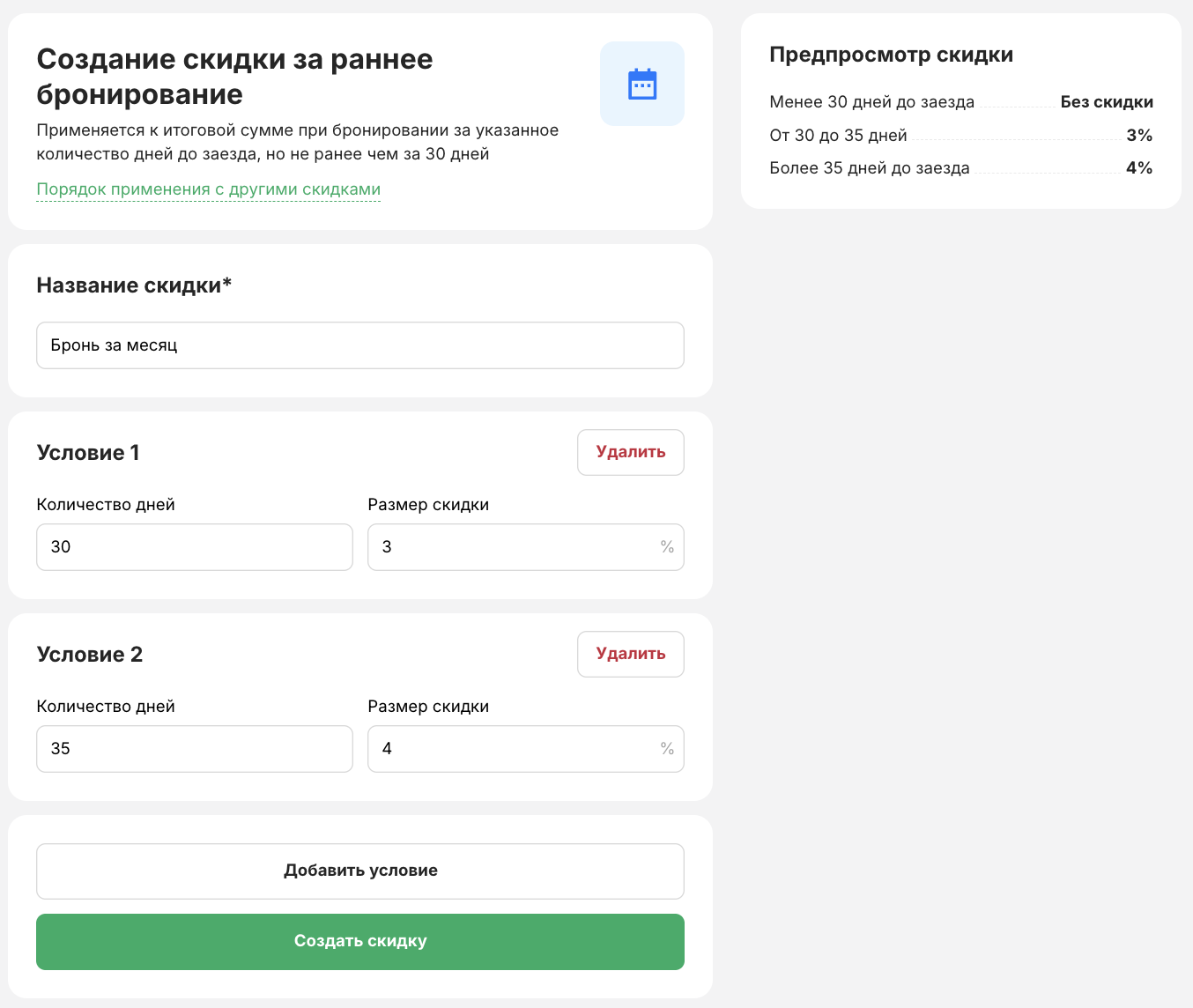The image size is (1193, 1008).
Task: Select the Размер скидки field in Условие 2
Action: click(x=526, y=749)
